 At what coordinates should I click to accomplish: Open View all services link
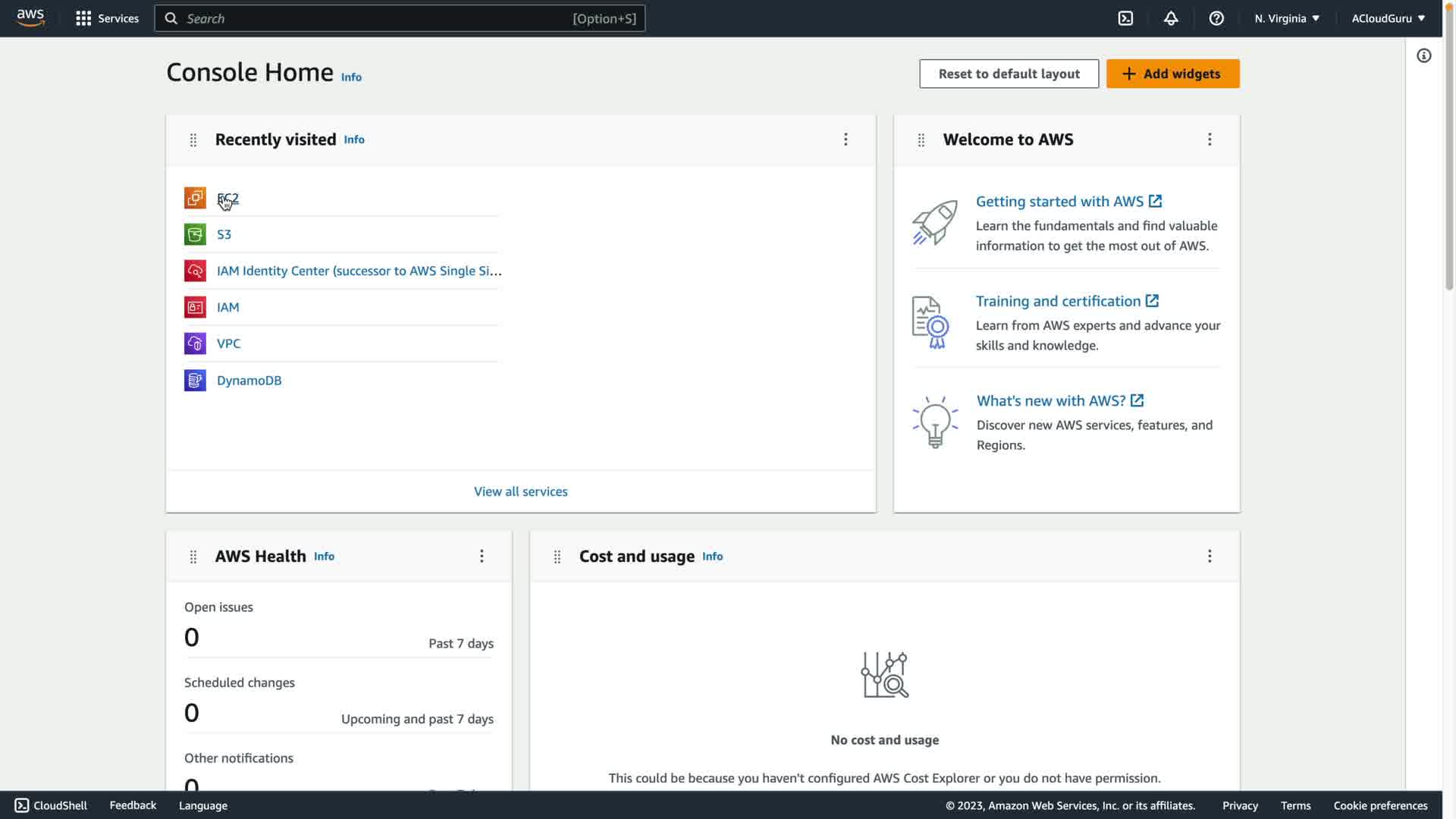click(520, 491)
